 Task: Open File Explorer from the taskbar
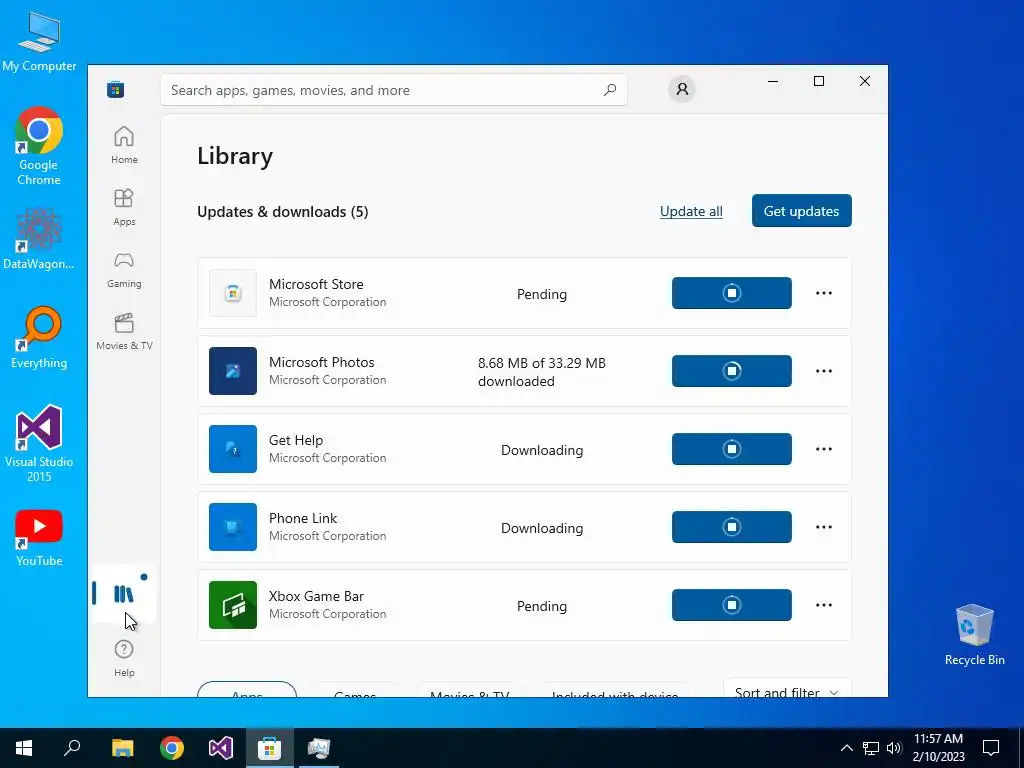(x=122, y=748)
